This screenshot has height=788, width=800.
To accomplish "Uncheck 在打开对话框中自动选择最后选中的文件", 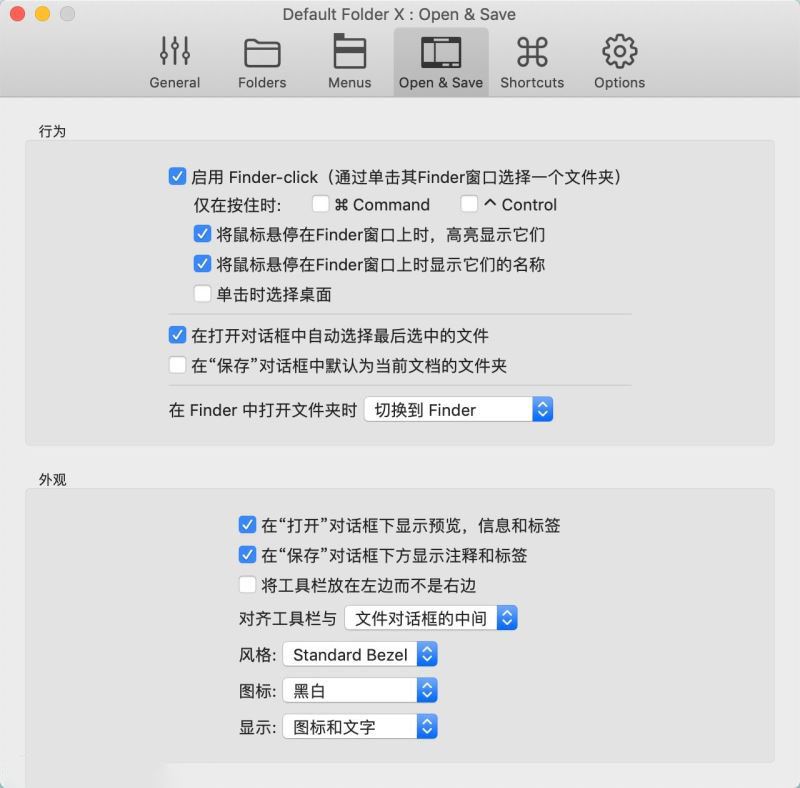I will [177, 335].
